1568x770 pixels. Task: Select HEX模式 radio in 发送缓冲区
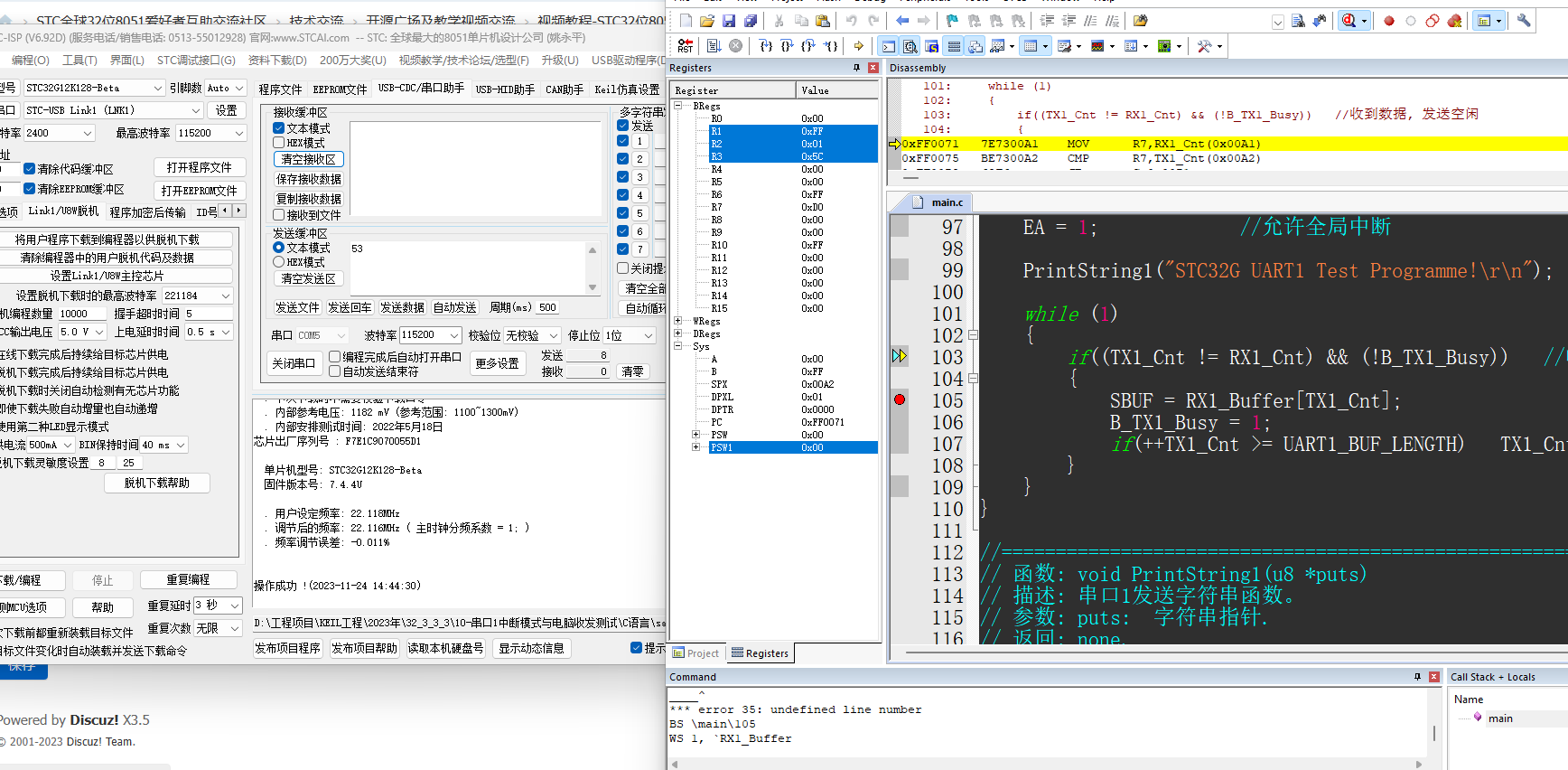(x=279, y=262)
